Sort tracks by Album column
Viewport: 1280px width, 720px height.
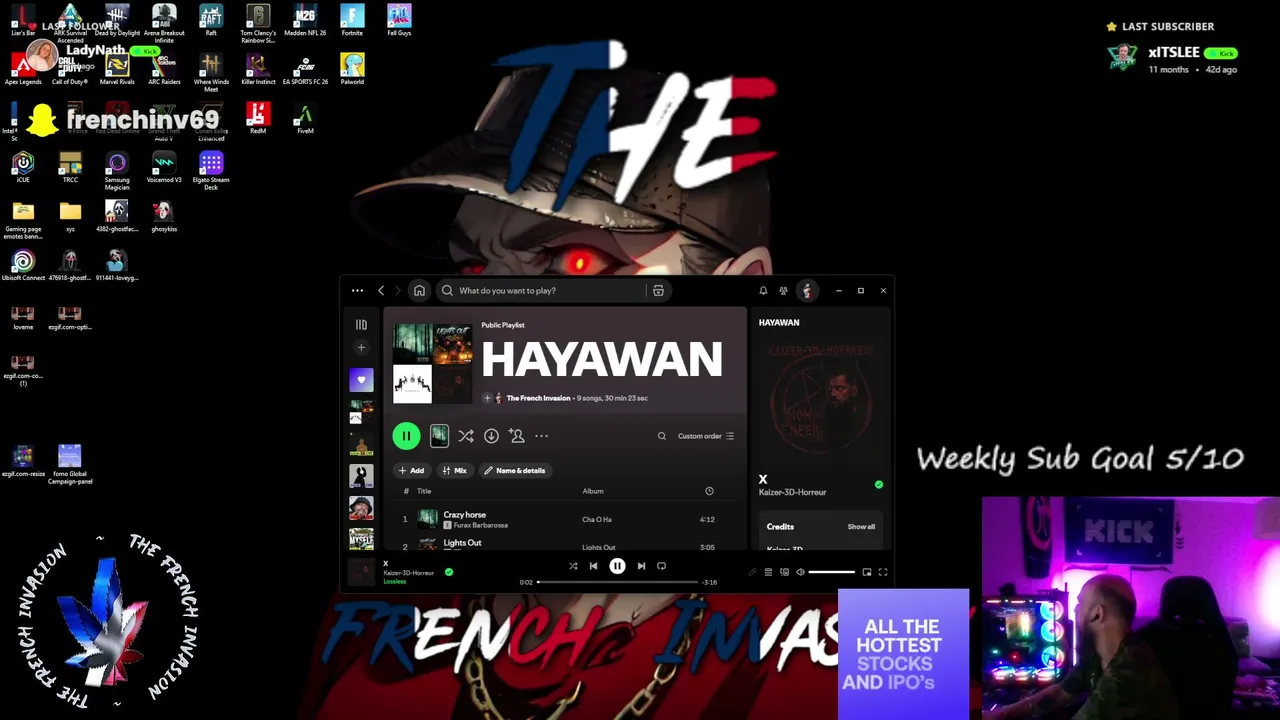tap(593, 491)
